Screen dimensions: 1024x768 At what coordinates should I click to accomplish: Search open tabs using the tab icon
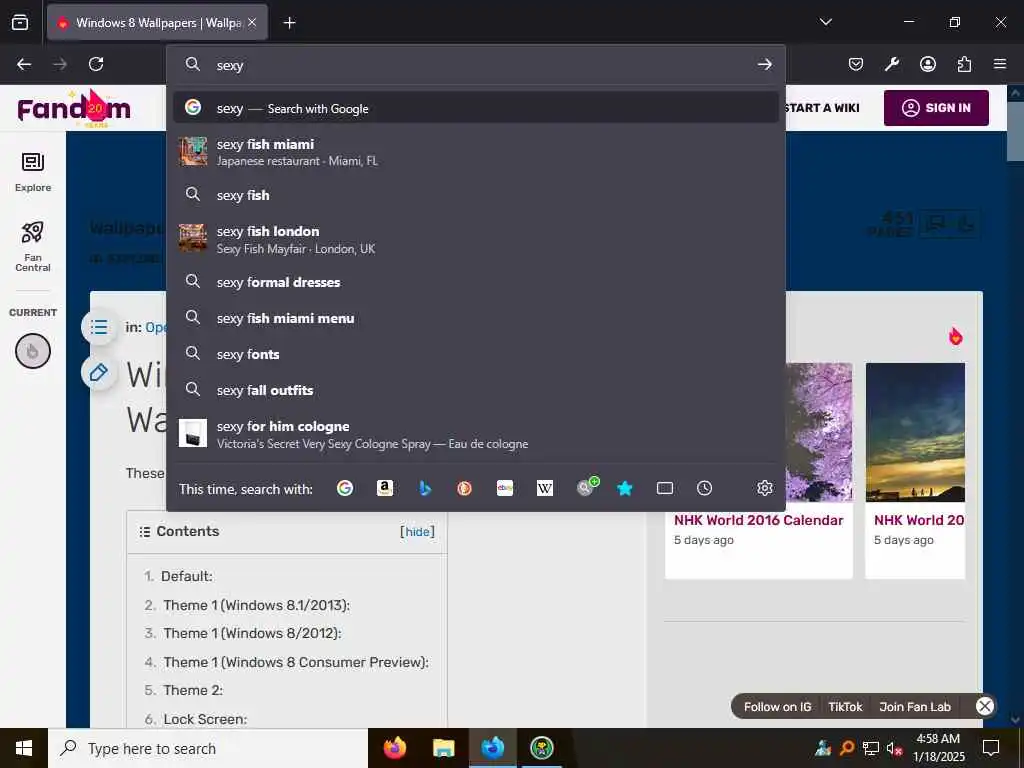665,488
